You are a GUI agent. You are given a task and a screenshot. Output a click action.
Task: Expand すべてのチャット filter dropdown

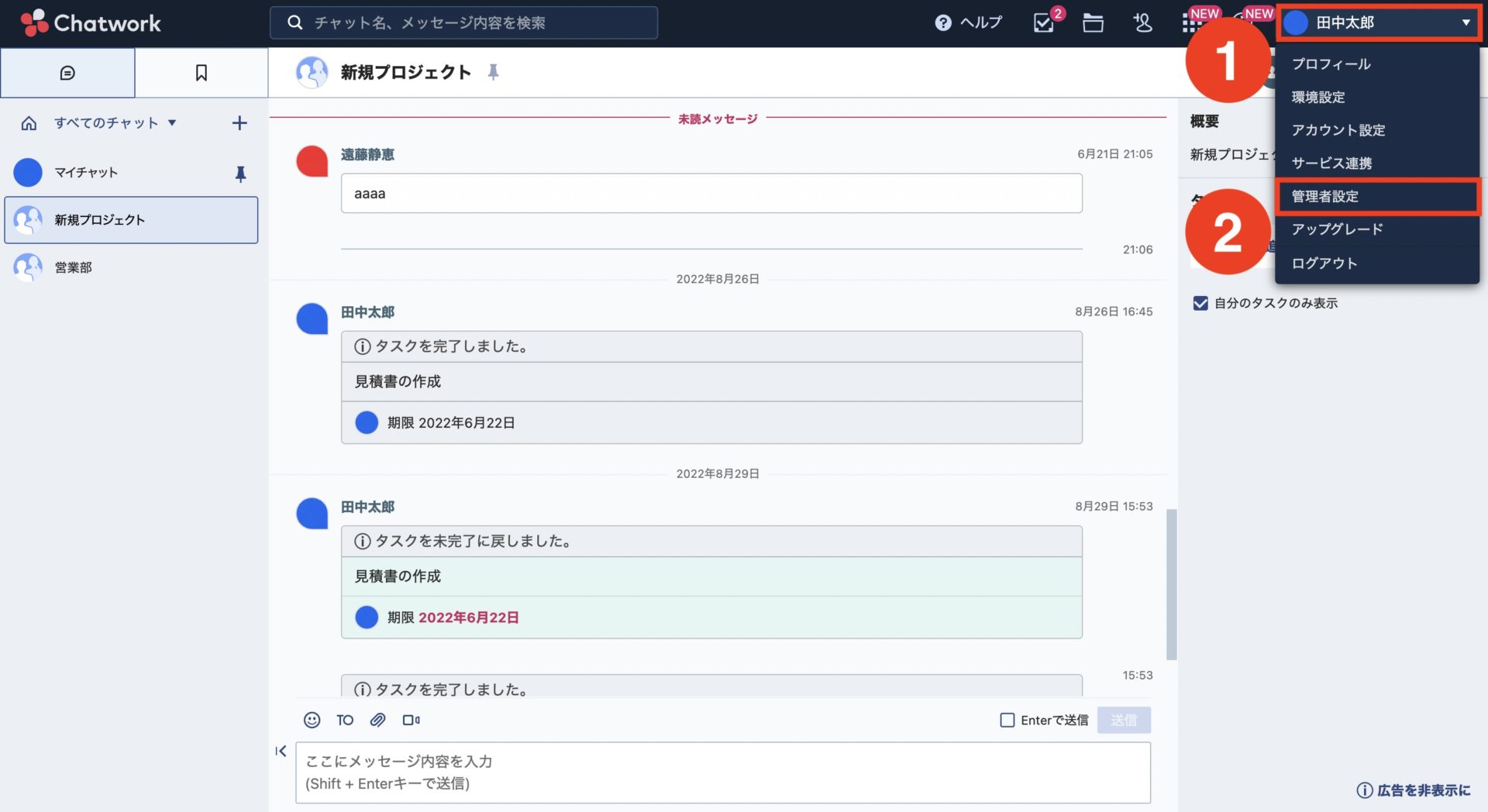pos(115,123)
